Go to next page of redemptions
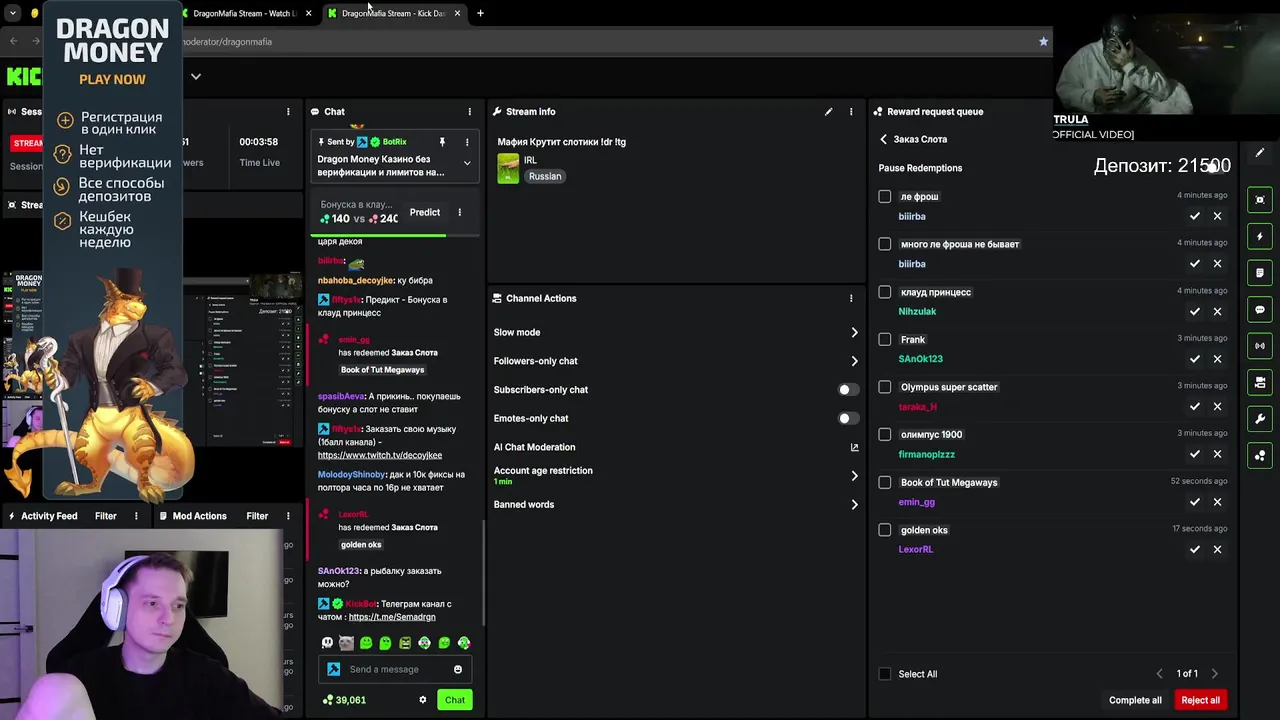The width and height of the screenshot is (1280, 720). [x=1214, y=674]
